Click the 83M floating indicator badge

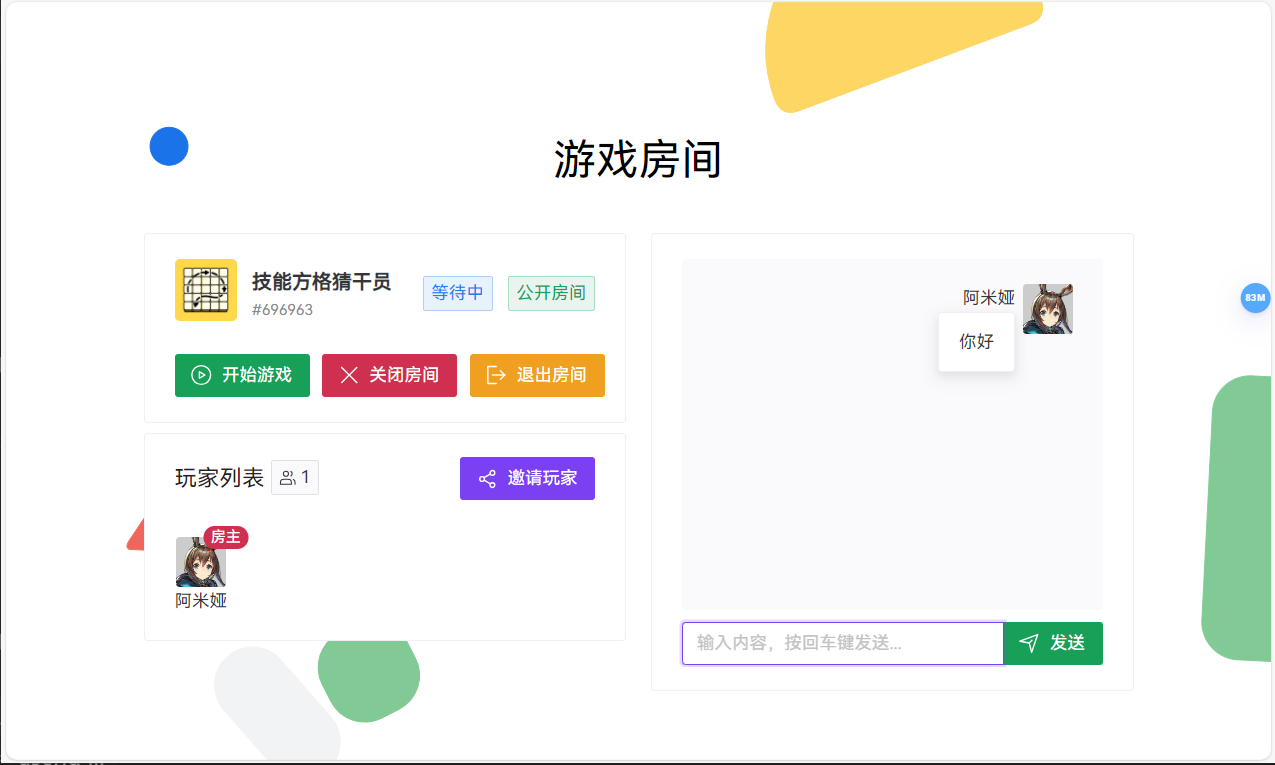point(1255,298)
